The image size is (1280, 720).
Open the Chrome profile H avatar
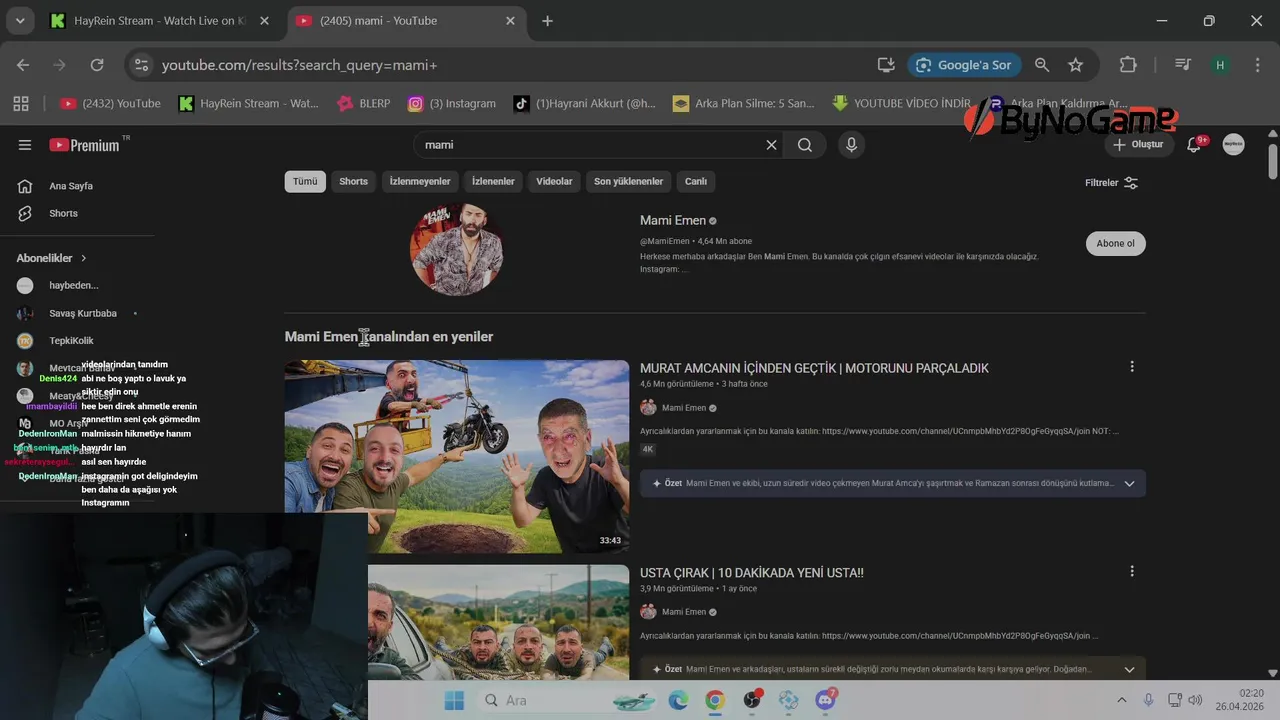[x=1219, y=65]
